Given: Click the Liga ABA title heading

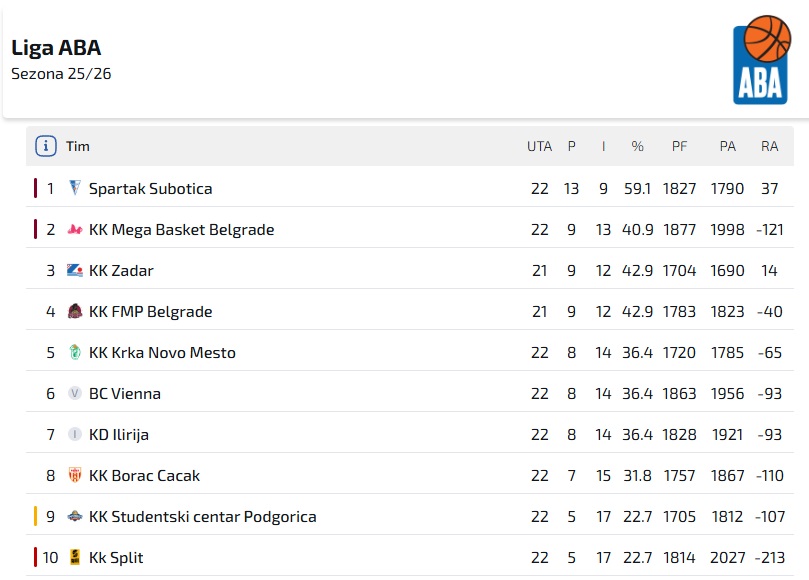Looking at the screenshot, I should [56, 47].
